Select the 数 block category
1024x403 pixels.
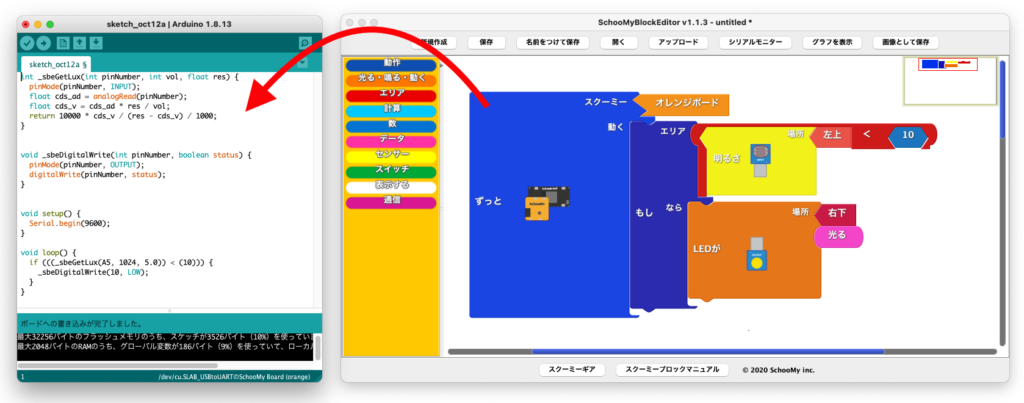(391, 125)
